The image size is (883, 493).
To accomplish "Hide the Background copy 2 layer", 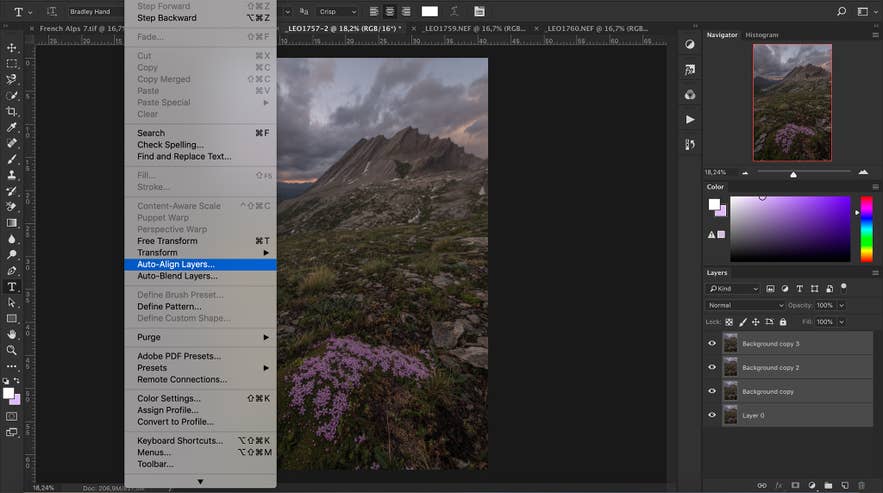I will [712, 367].
